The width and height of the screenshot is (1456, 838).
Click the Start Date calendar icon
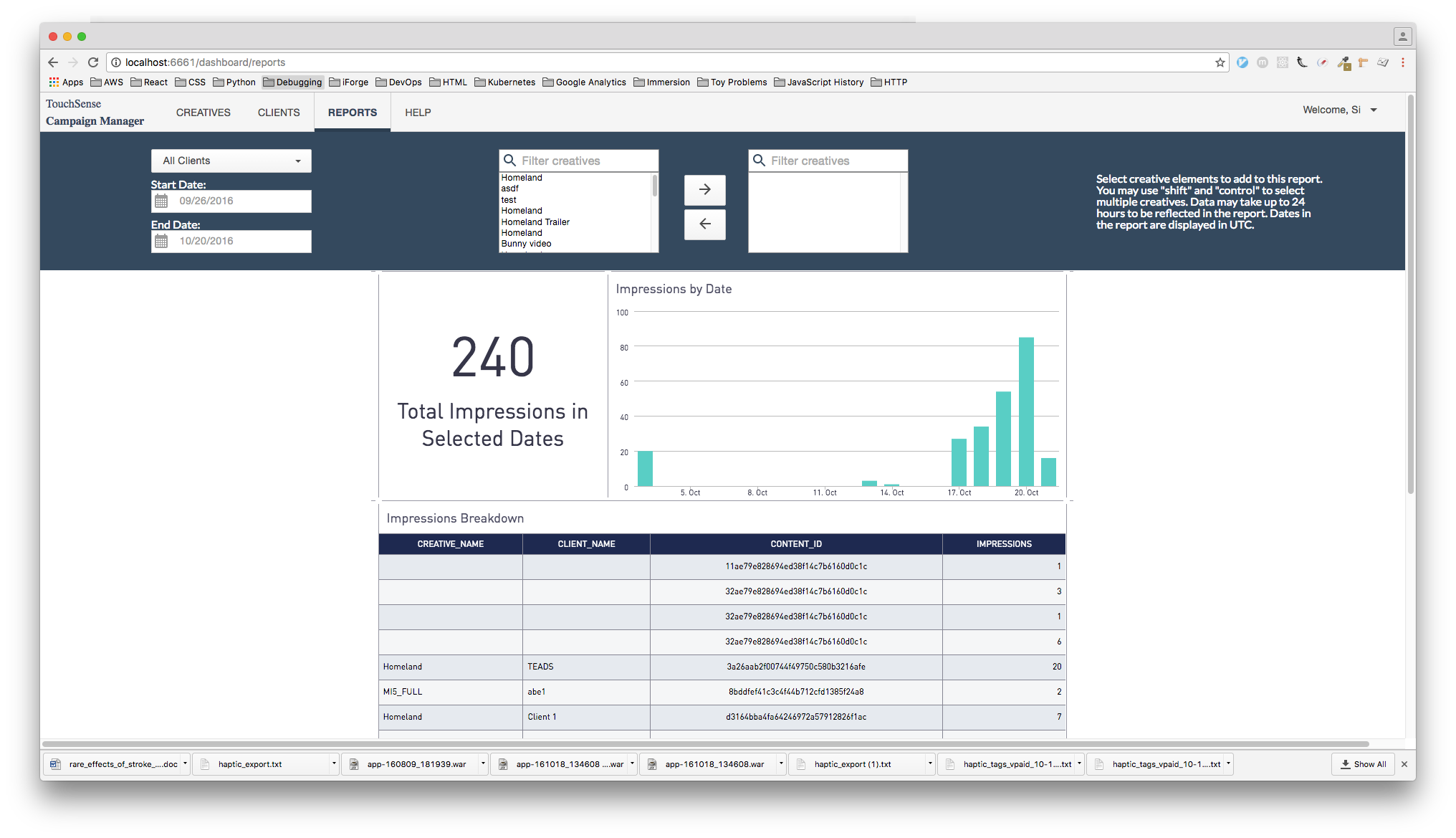(162, 201)
